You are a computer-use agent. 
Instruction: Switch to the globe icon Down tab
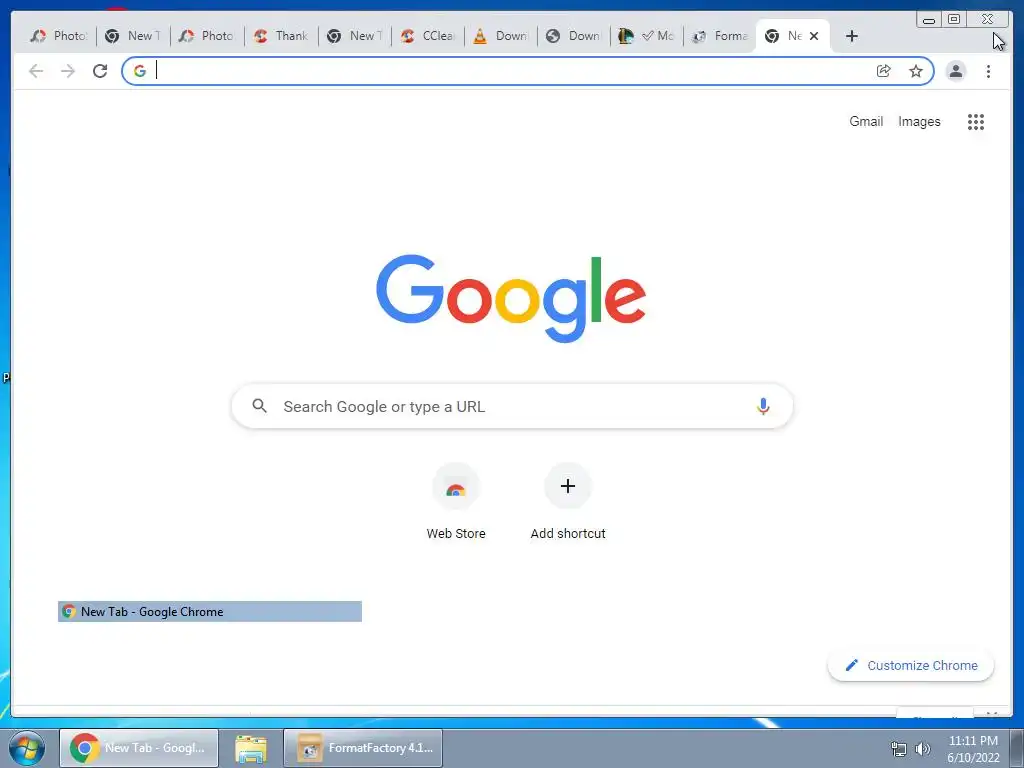point(574,36)
